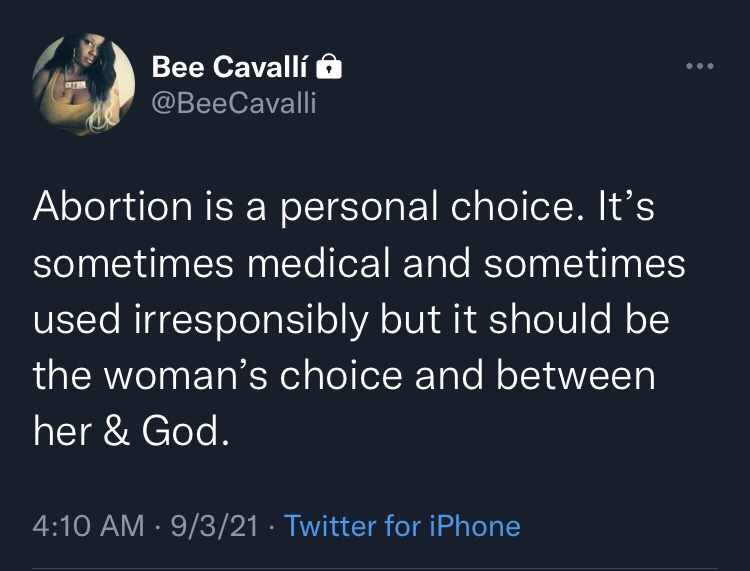Open the three-dot more options menu
The image size is (750, 571).
point(700,66)
